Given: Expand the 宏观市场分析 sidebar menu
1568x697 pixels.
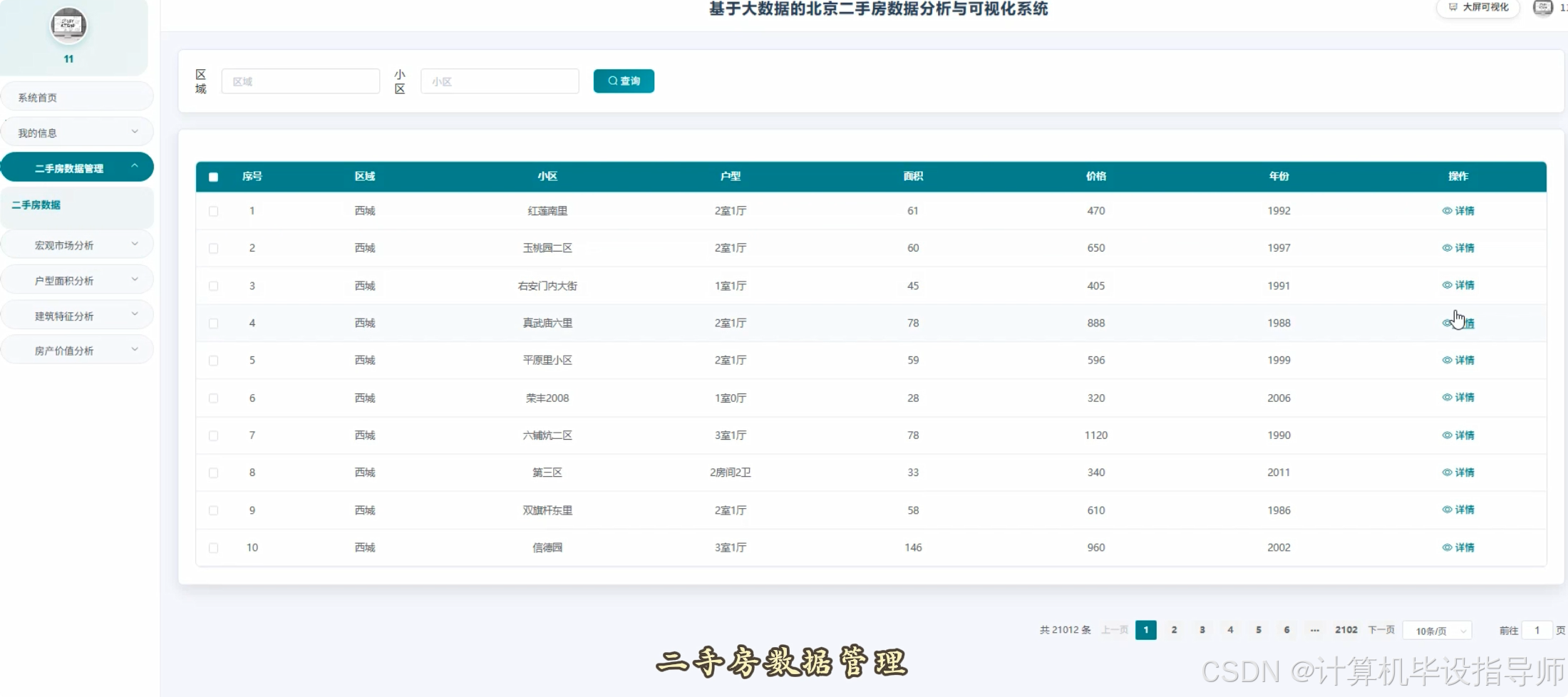Looking at the screenshot, I should click(77, 244).
